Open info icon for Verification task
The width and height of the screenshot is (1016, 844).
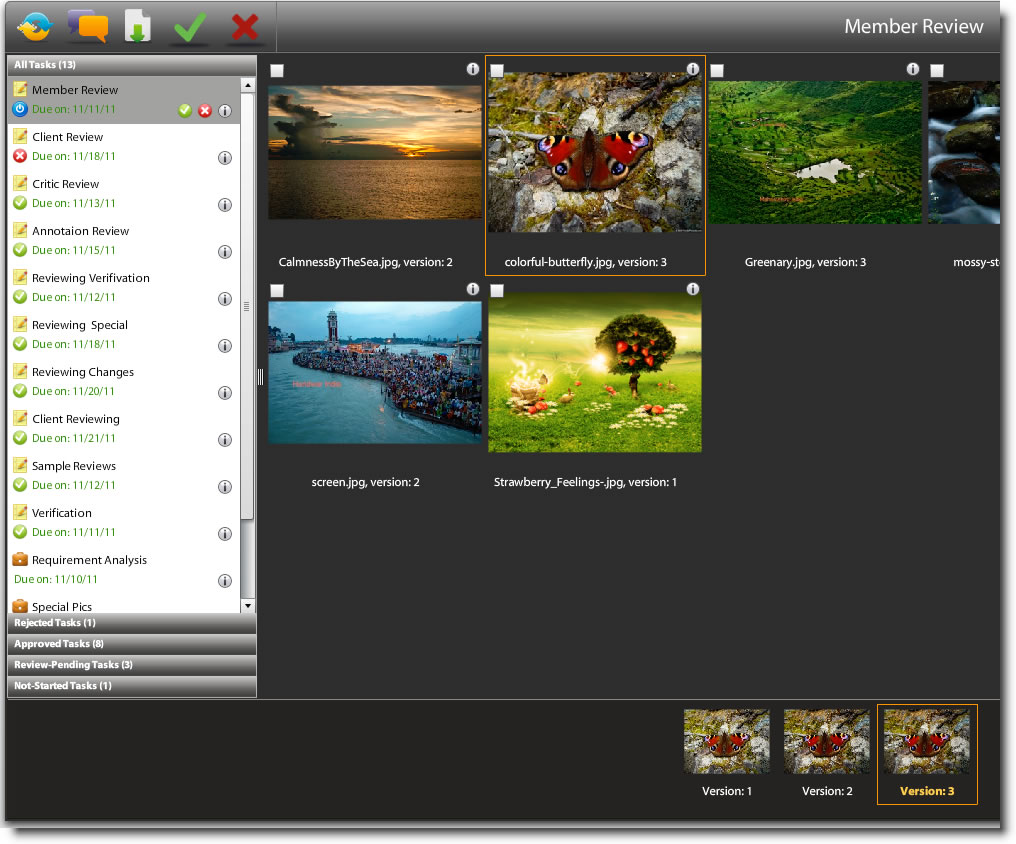[225, 534]
